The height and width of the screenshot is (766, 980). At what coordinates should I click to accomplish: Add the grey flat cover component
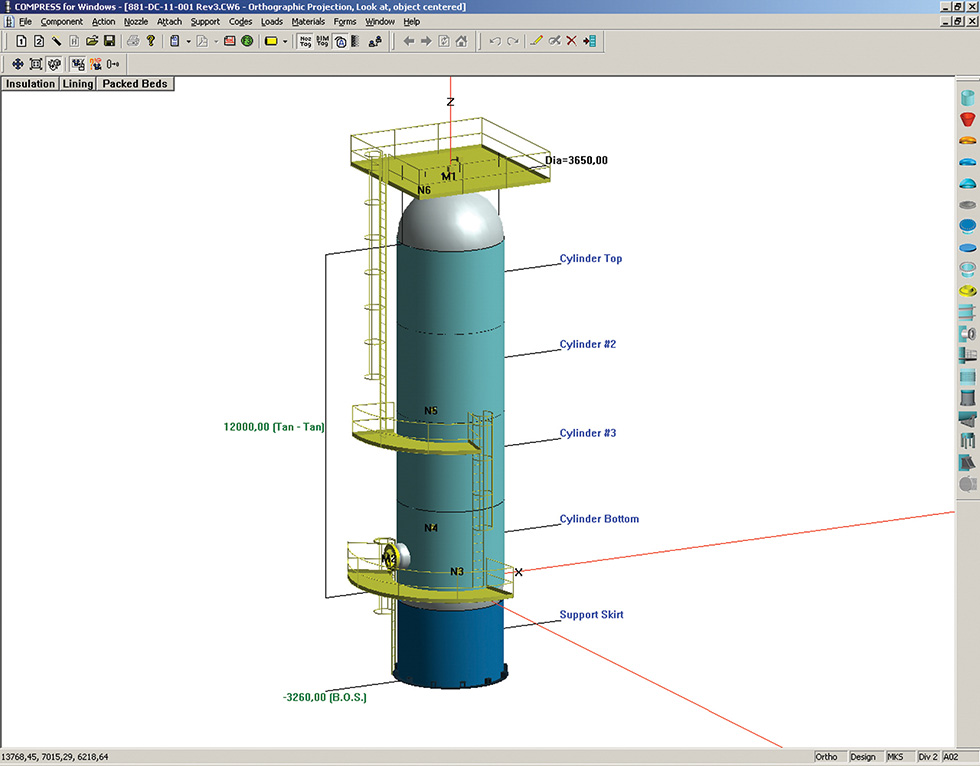click(968, 205)
